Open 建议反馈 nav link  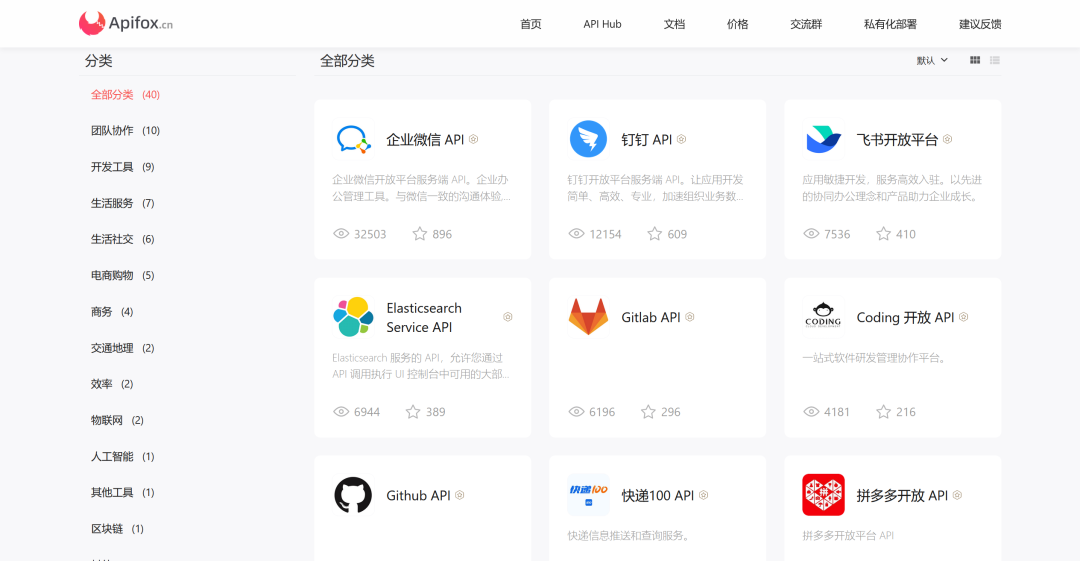[x=980, y=24]
